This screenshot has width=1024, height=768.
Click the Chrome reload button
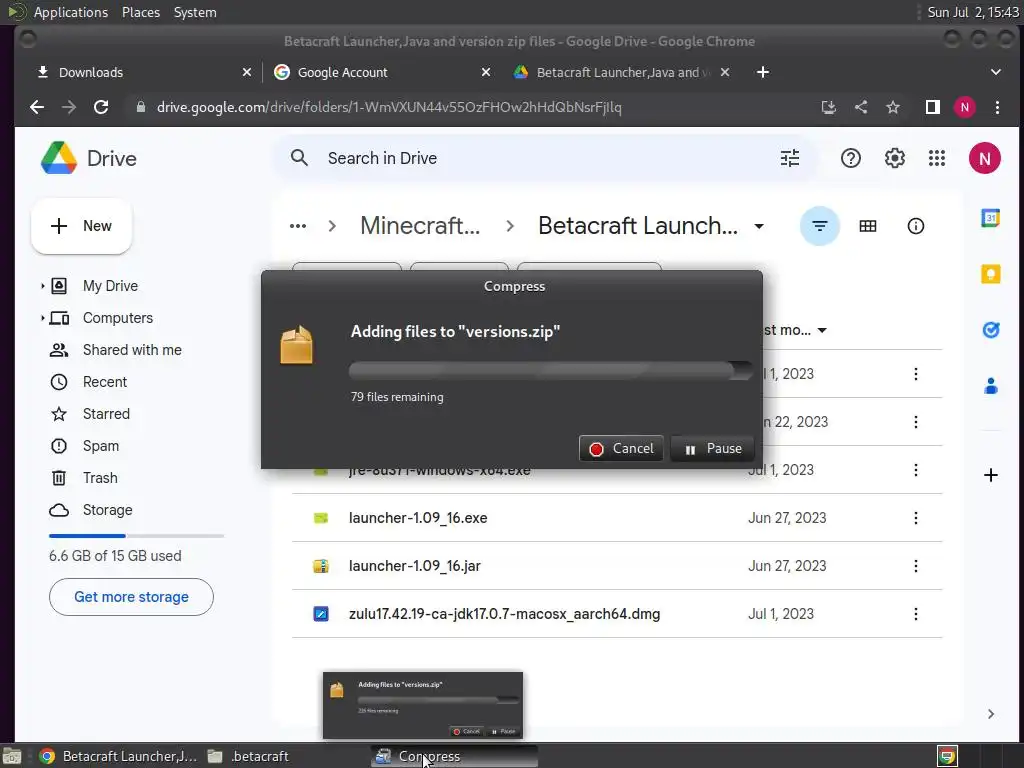coord(101,107)
